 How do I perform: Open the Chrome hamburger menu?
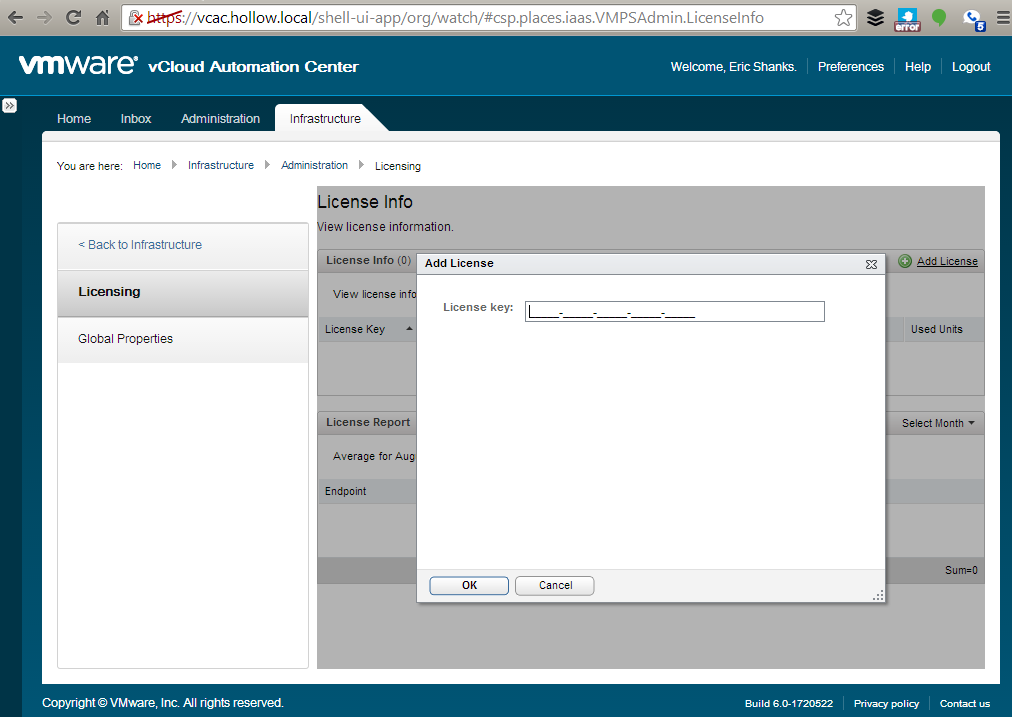pos(1000,17)
